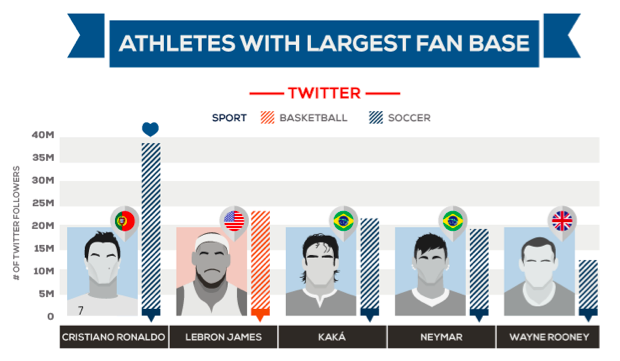Viewport: 620px width, 361px height.
Task: Click Cristiano Ronaldo's portrait
Action: 102,271
